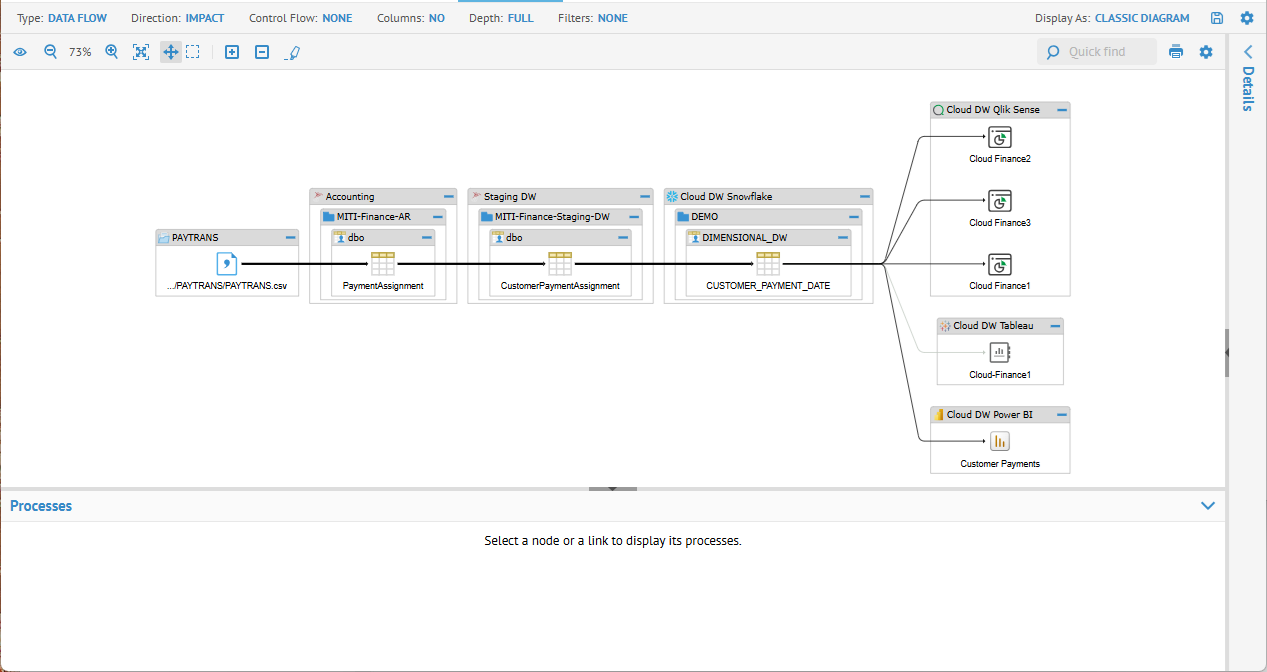Viewport: 1267px width, 672px height.
Task: Collapse the Cloud DW Snowflake group
Action: pos(862,197)
